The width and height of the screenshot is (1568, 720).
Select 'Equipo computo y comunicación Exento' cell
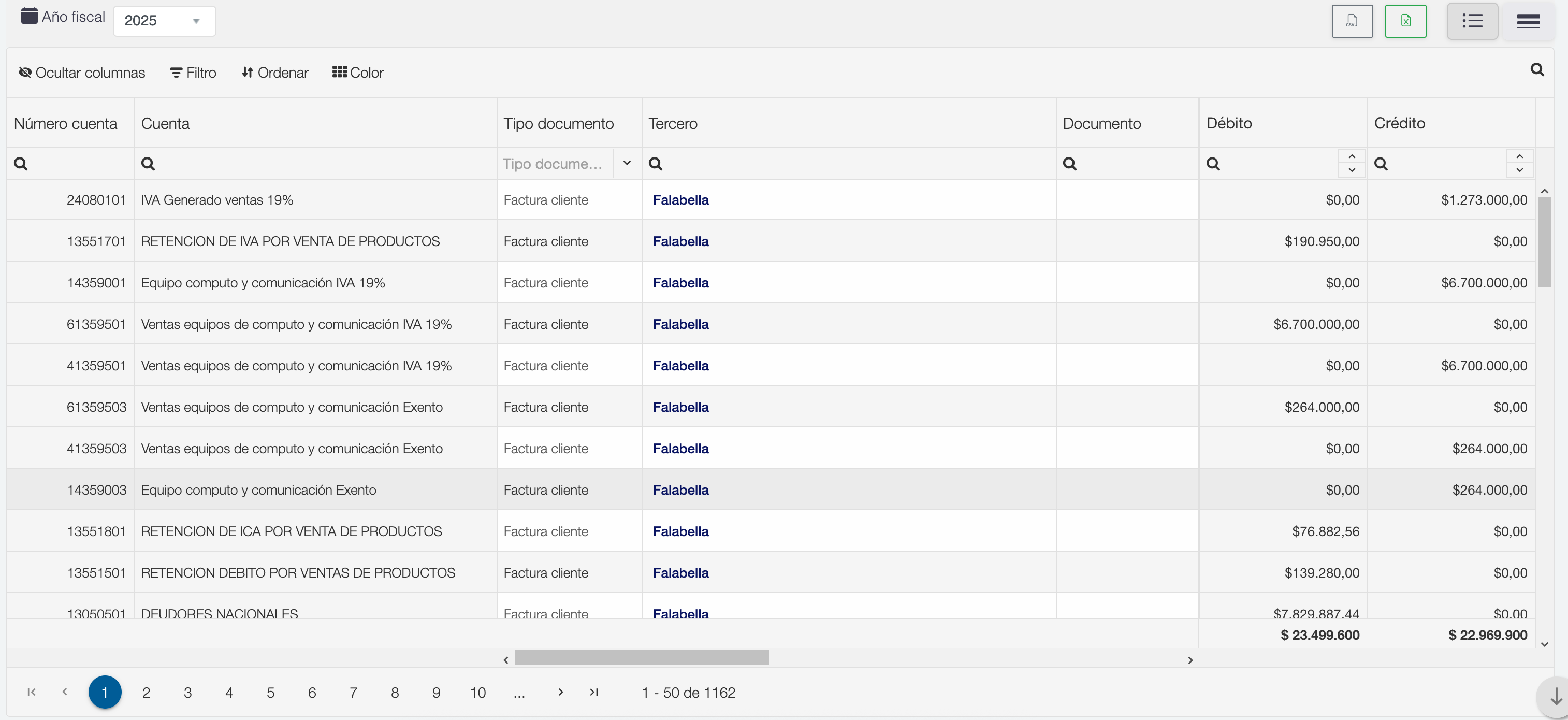[315, 490]
